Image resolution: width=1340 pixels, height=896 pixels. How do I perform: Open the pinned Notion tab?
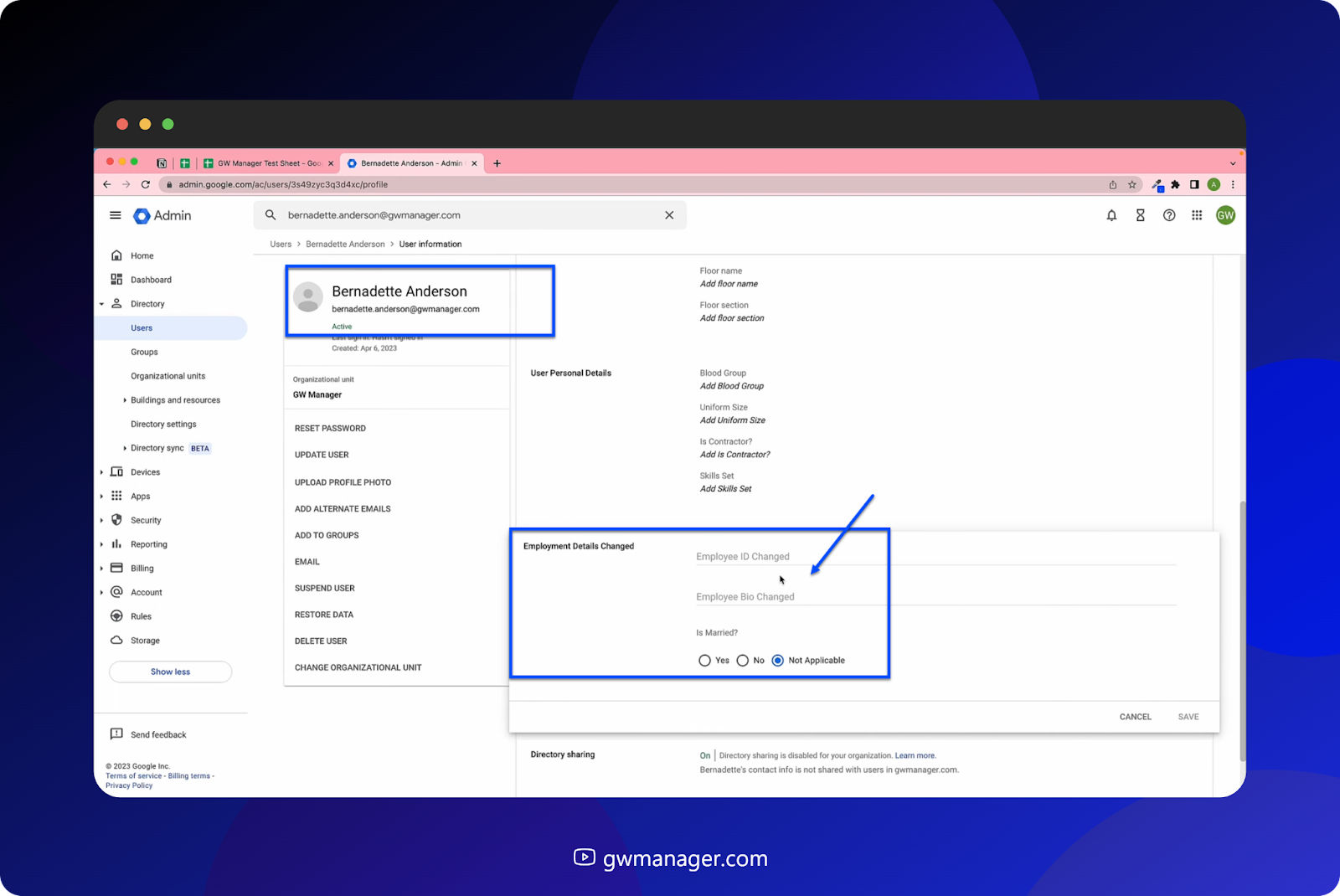tap(162, 163)
